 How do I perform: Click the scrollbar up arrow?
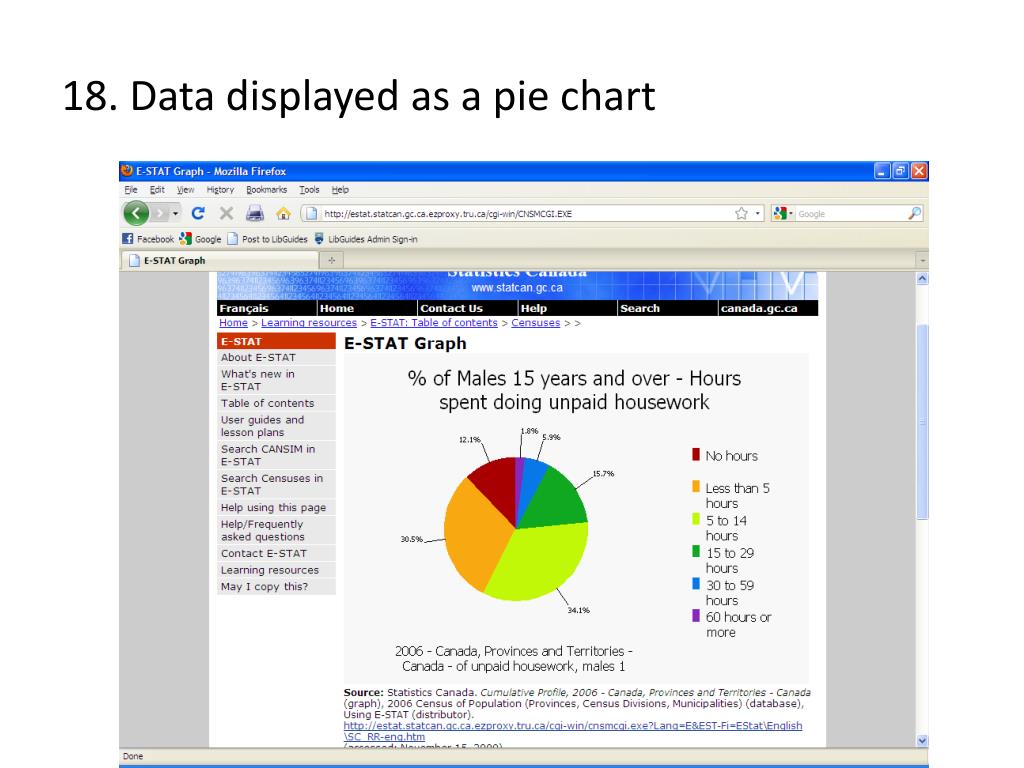922,279
